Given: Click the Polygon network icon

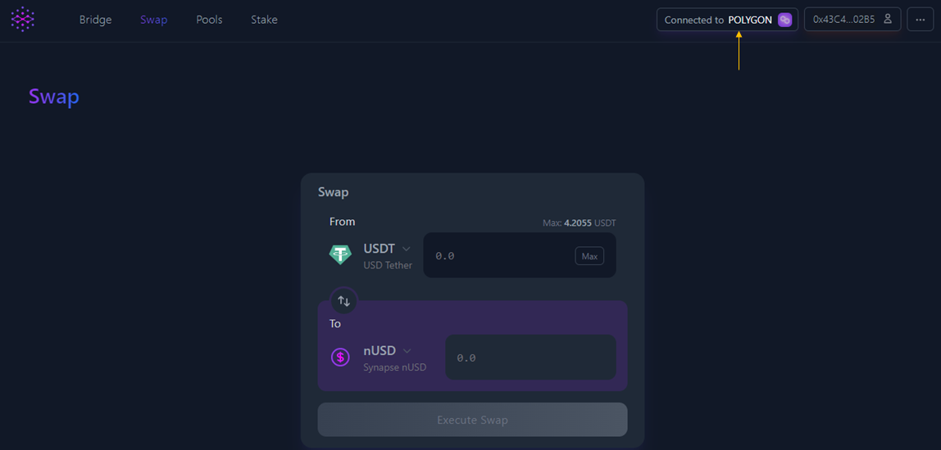Looking at the screenshot, I should [785, 20].
